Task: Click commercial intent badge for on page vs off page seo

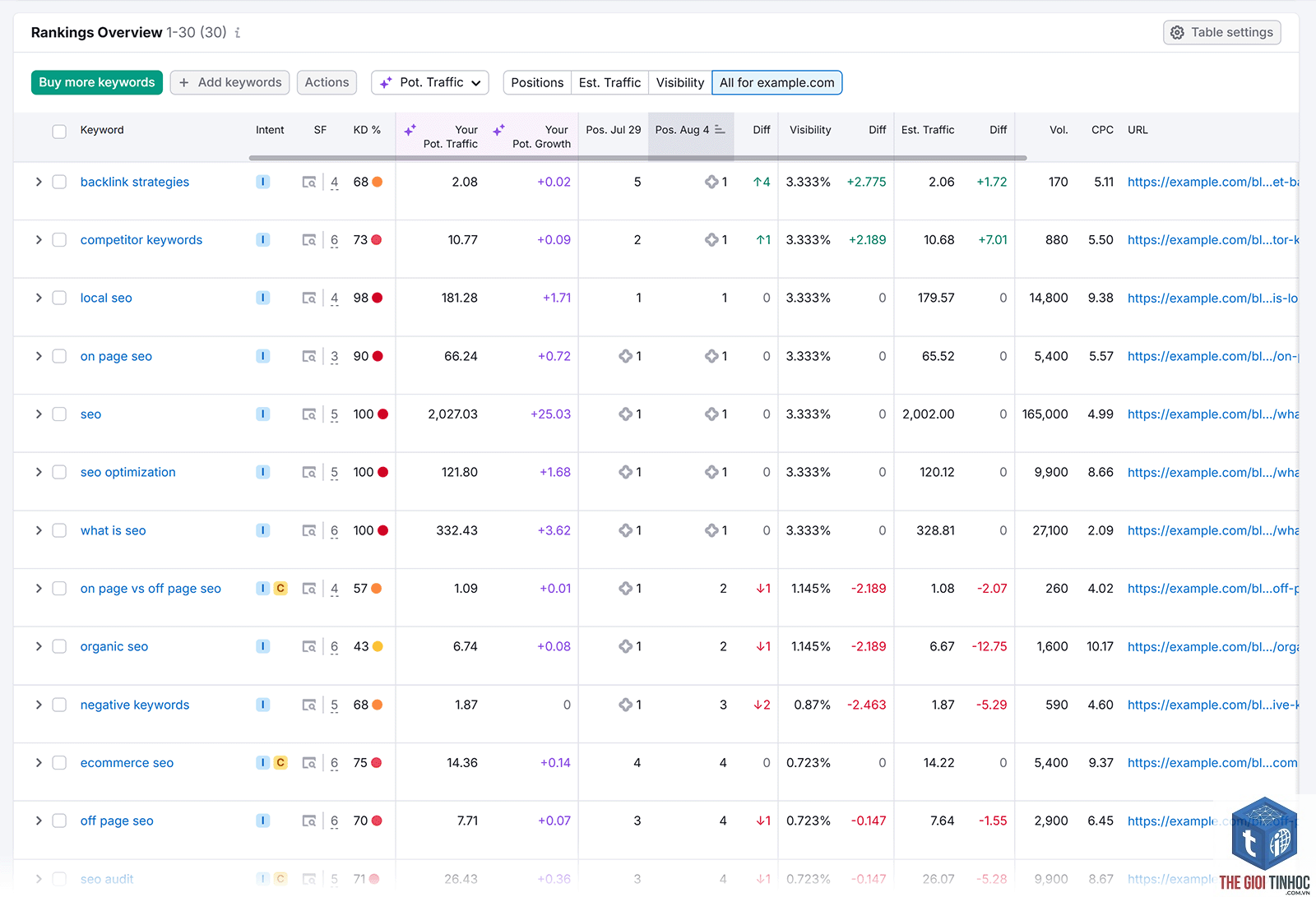Action: [x=280, y=589]
